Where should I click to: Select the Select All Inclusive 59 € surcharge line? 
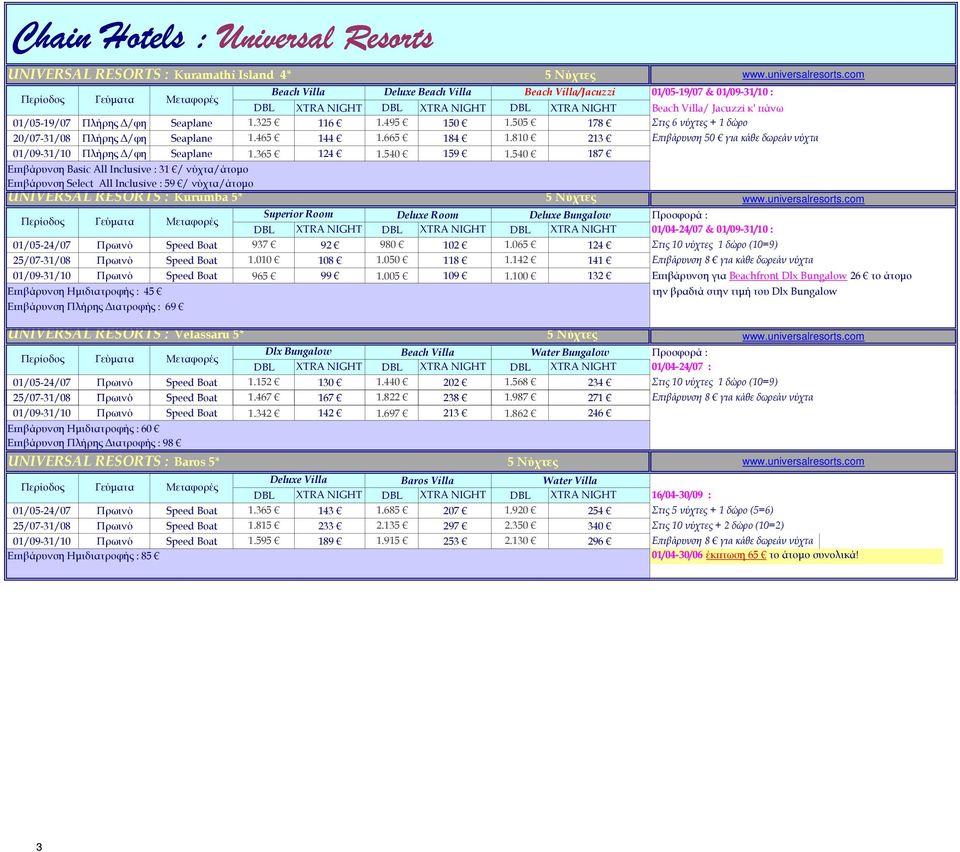pos(130,183)
